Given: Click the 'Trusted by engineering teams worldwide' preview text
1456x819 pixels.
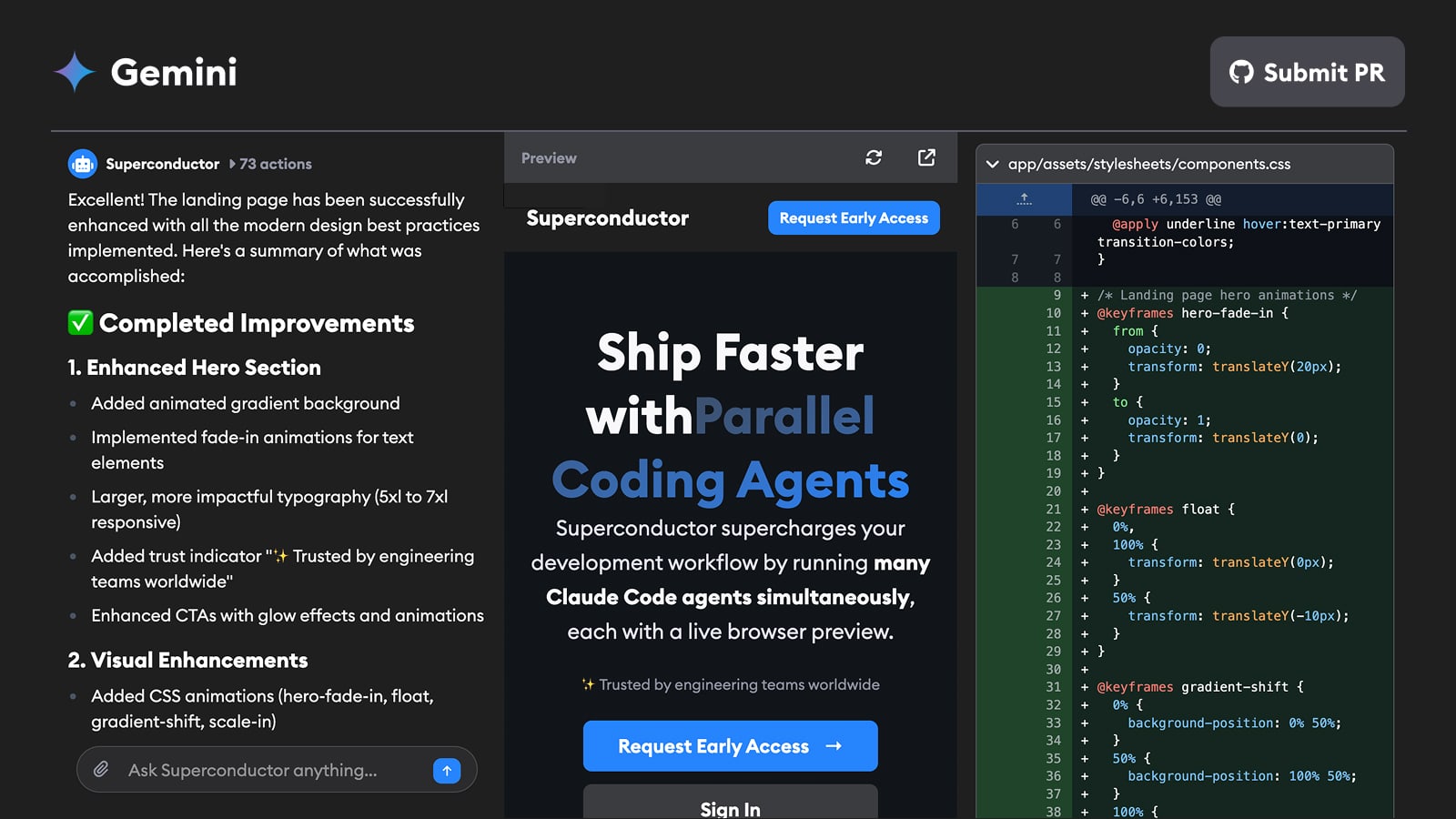Looking at the screenshot, I should [731, 684].
